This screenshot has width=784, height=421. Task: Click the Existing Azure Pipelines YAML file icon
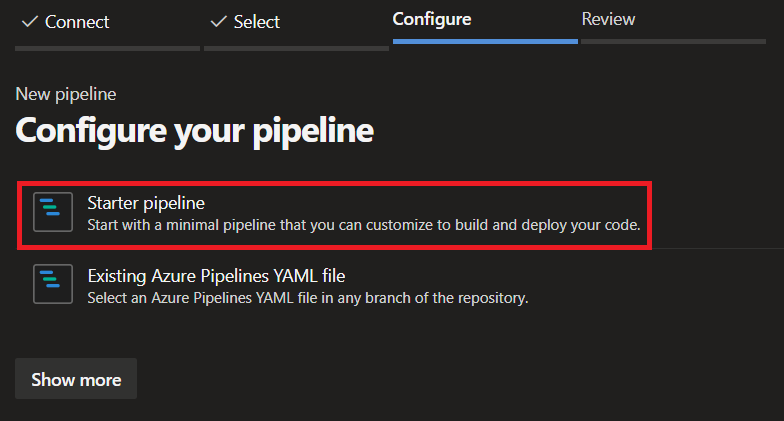53,284
